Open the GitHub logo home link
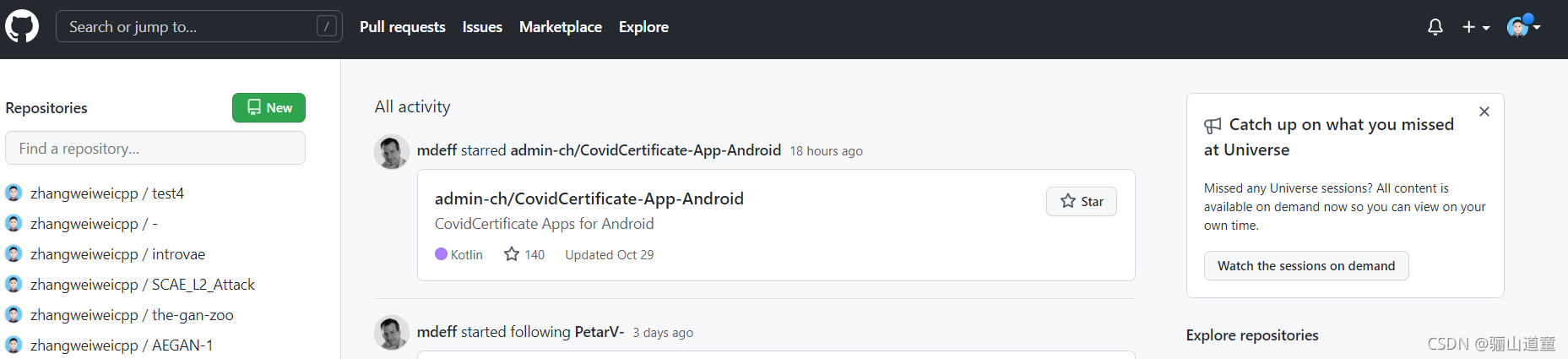This screenshot has height=359, width=1568. tap(22, 27)
